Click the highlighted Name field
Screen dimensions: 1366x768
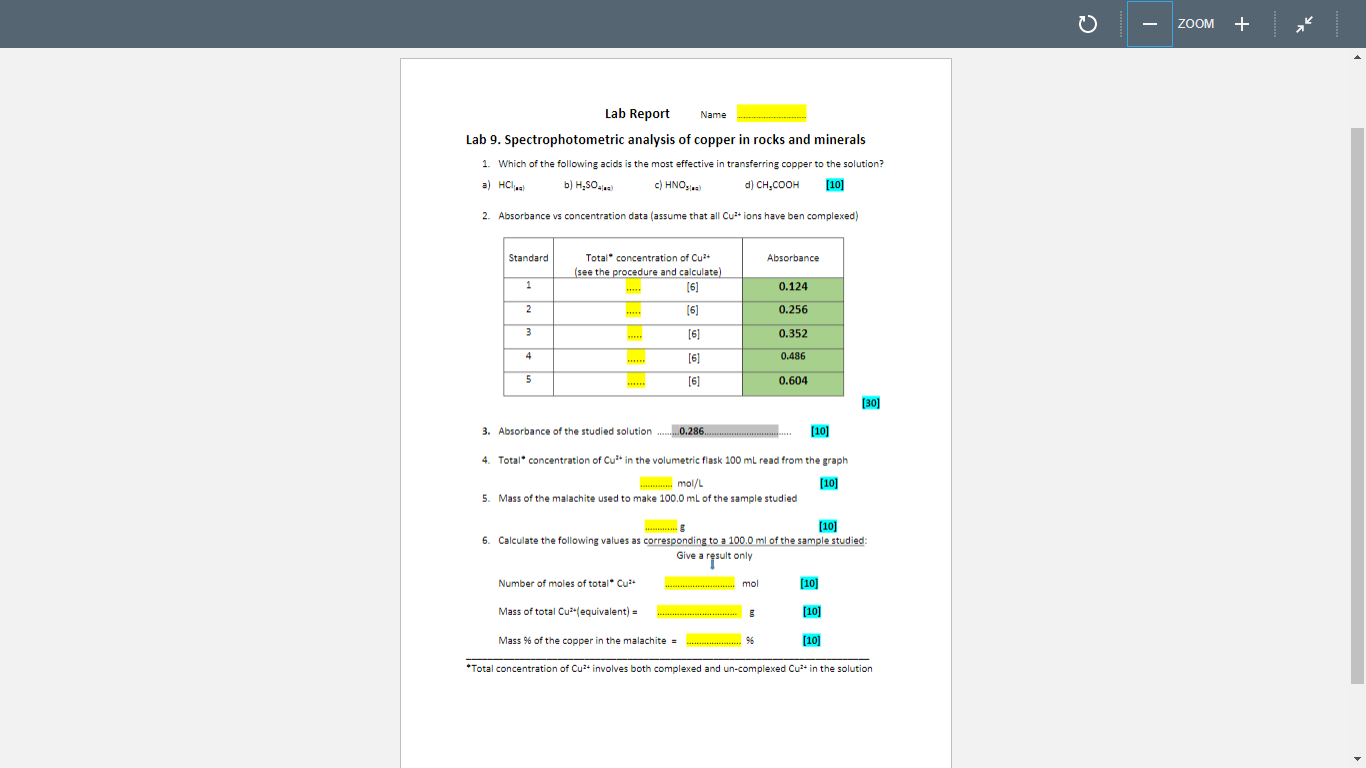click(771, 113)
